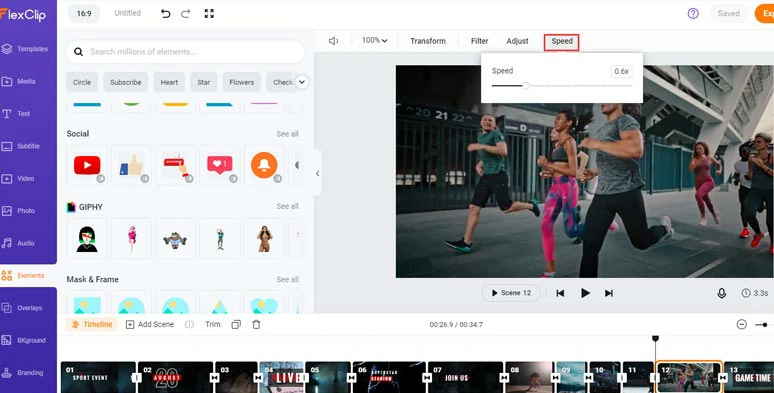Open the help question mark icon
The width and height of the screenshot is (774, 393).
coord(693,14)
